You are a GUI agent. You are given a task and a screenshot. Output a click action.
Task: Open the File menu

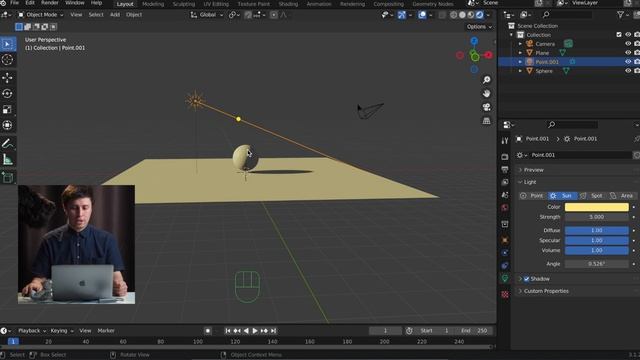click(15, 3)
